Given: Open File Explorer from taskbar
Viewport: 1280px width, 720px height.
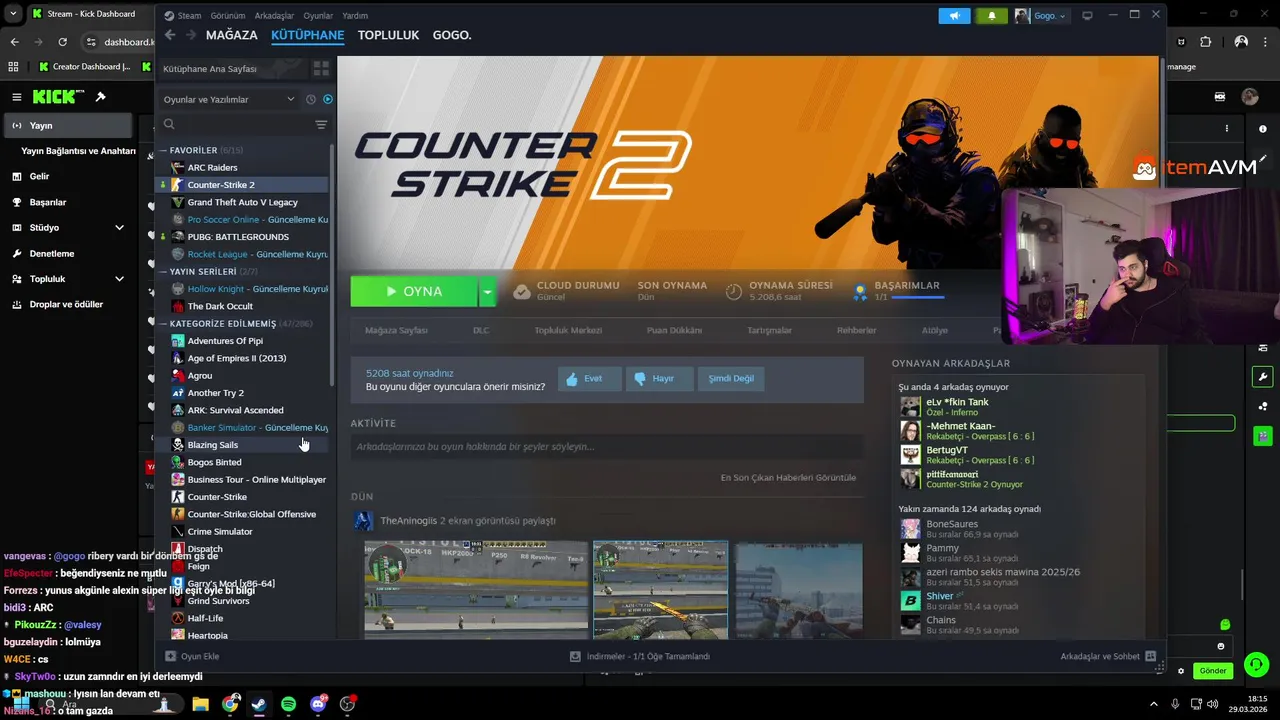Looking at the screenshot, I should point(200,704).
